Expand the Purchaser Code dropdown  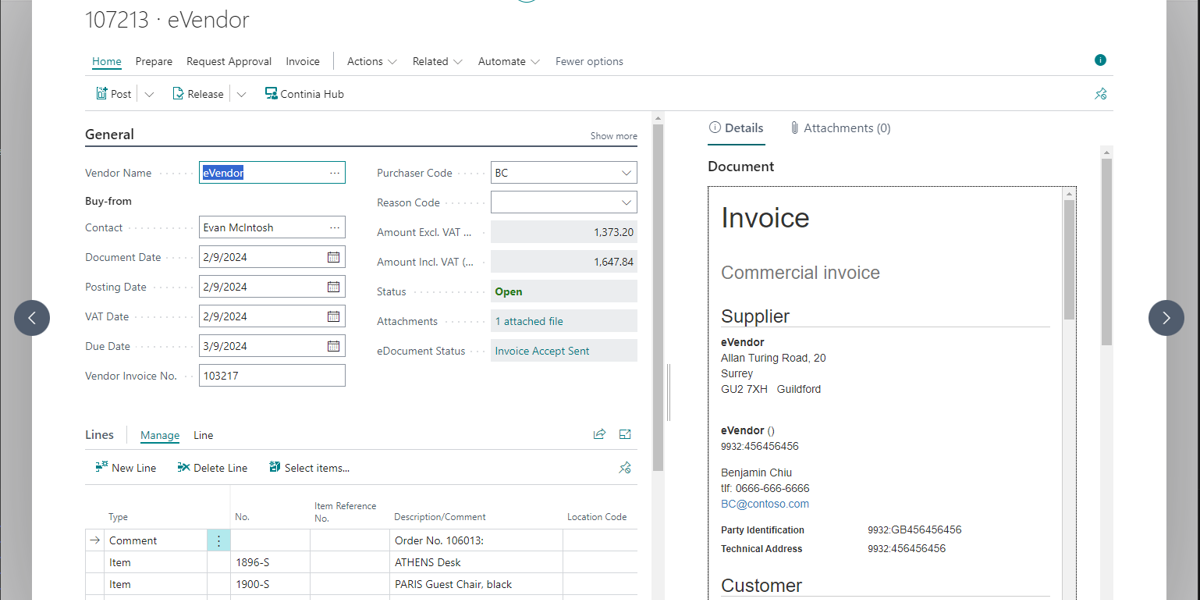point(626,173)
